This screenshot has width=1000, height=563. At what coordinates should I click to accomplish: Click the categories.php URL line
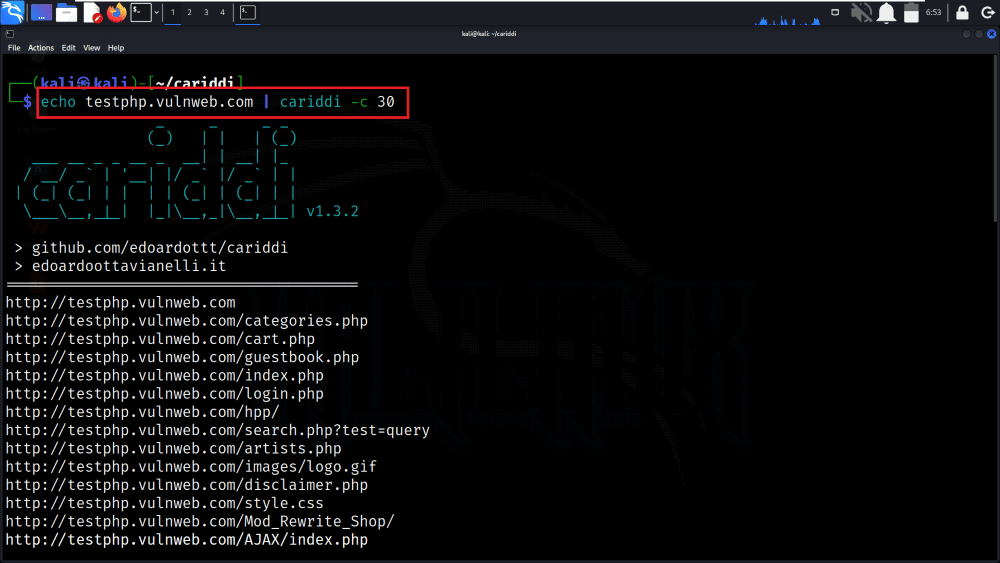[x=186, y=321]
